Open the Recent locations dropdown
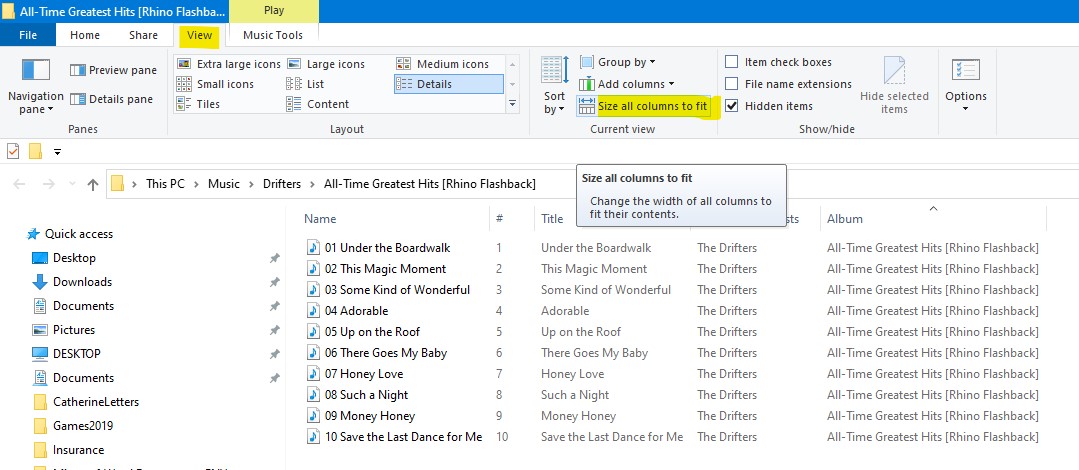 [72, 184]
